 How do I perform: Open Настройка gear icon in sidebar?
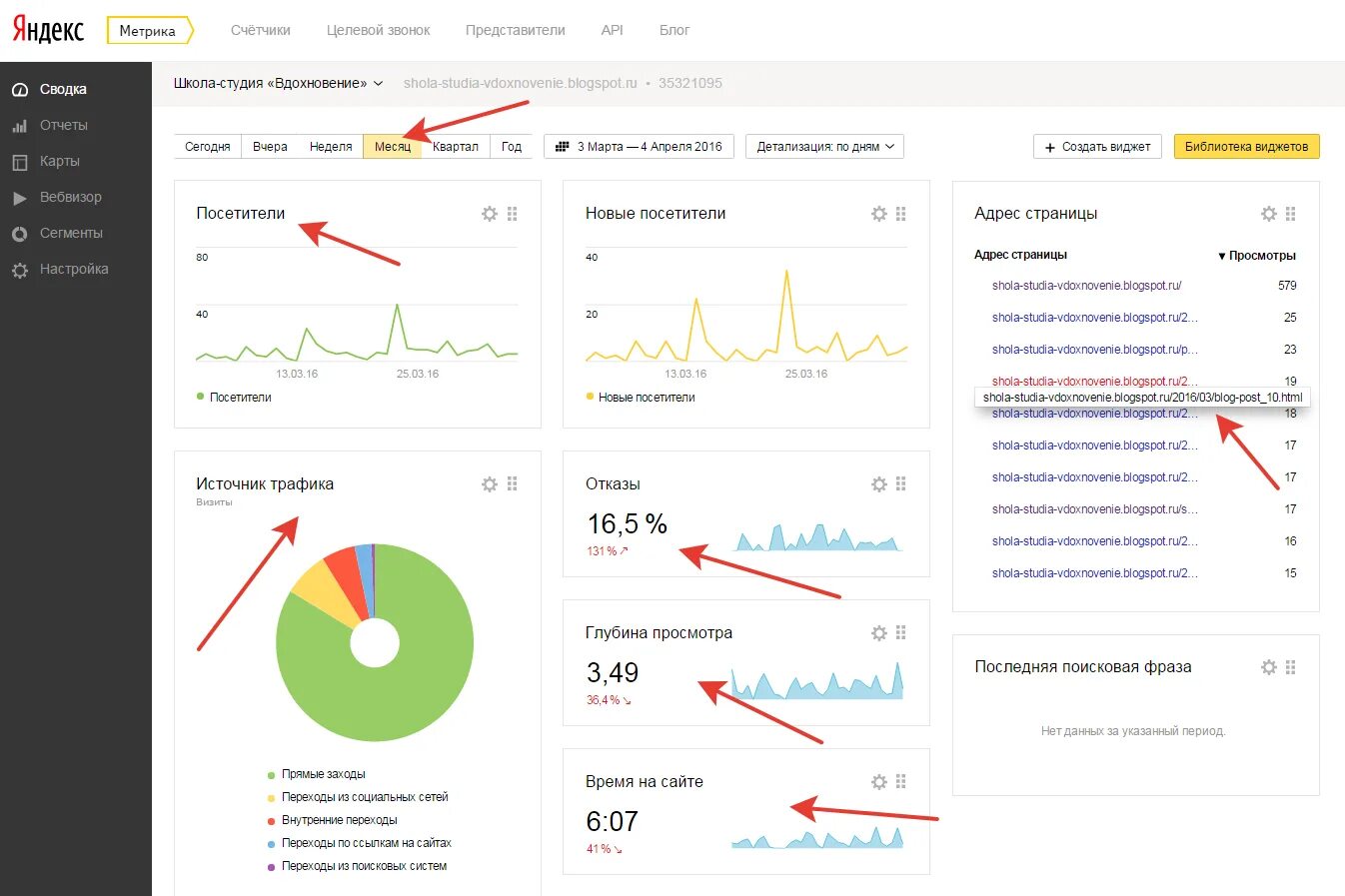point(20,270)
